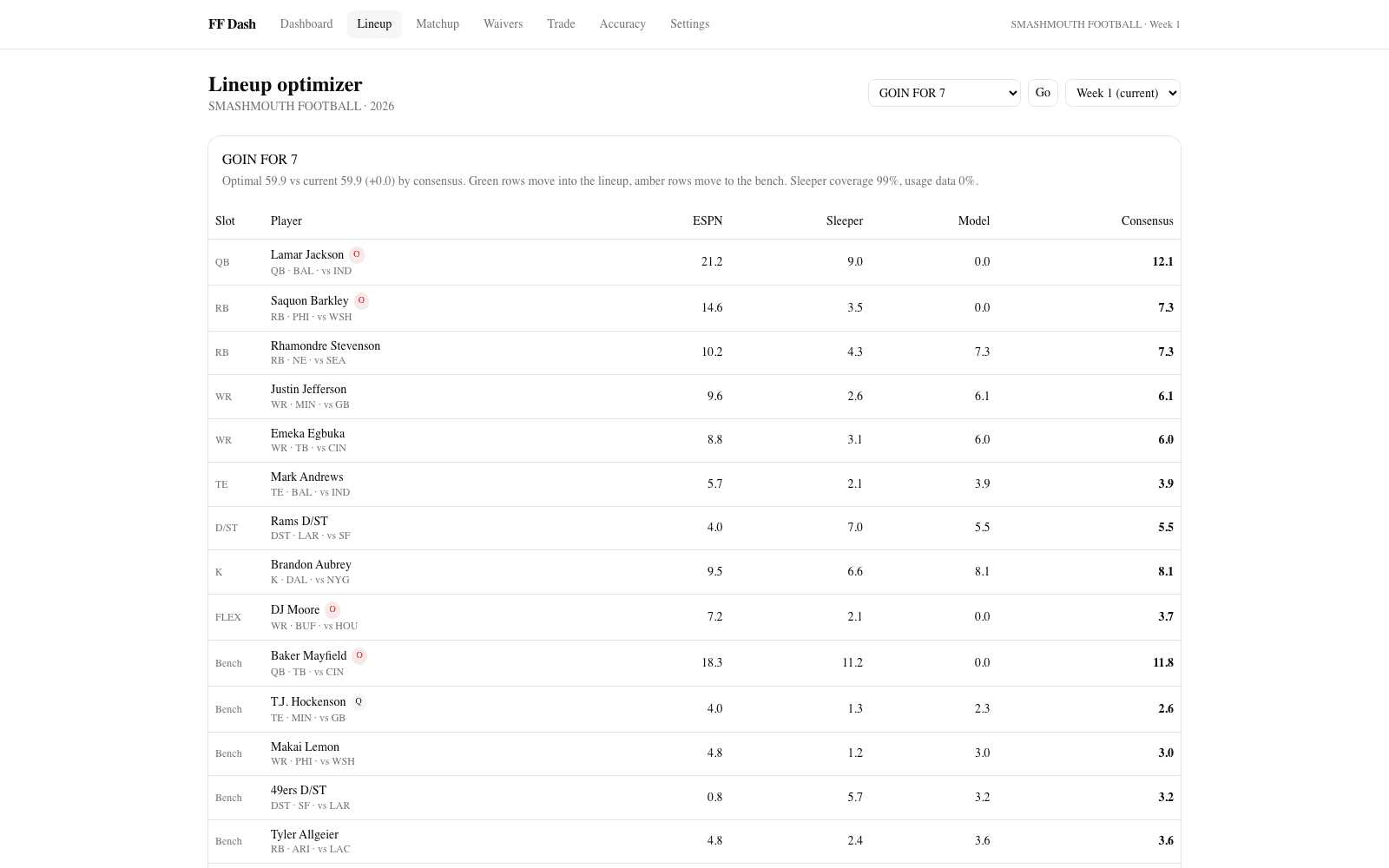Click the Out status badge beside Lamar Jackson

coord(356,255)
